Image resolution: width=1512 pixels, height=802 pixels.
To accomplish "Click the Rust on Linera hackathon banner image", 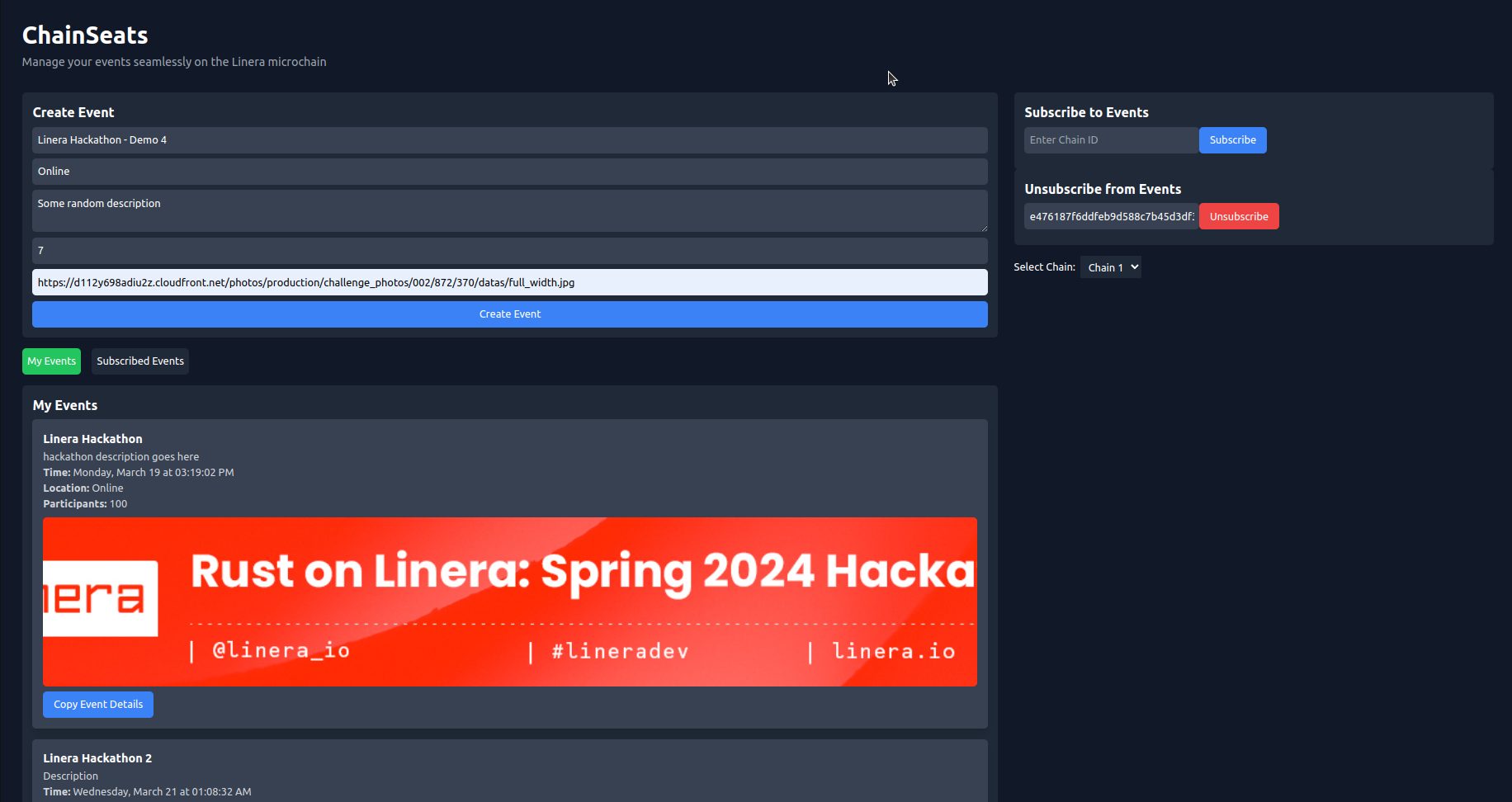I will pos(509,602).
